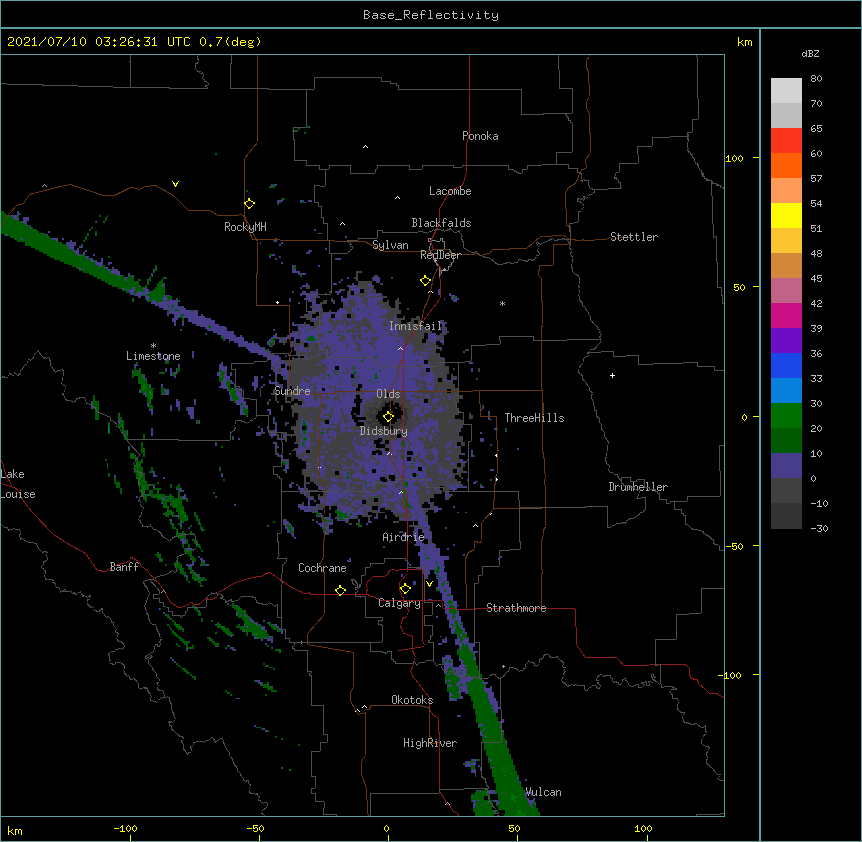Click the Sylvan city label
Viewport: 862px width, 842px height.
click(390, 245)
